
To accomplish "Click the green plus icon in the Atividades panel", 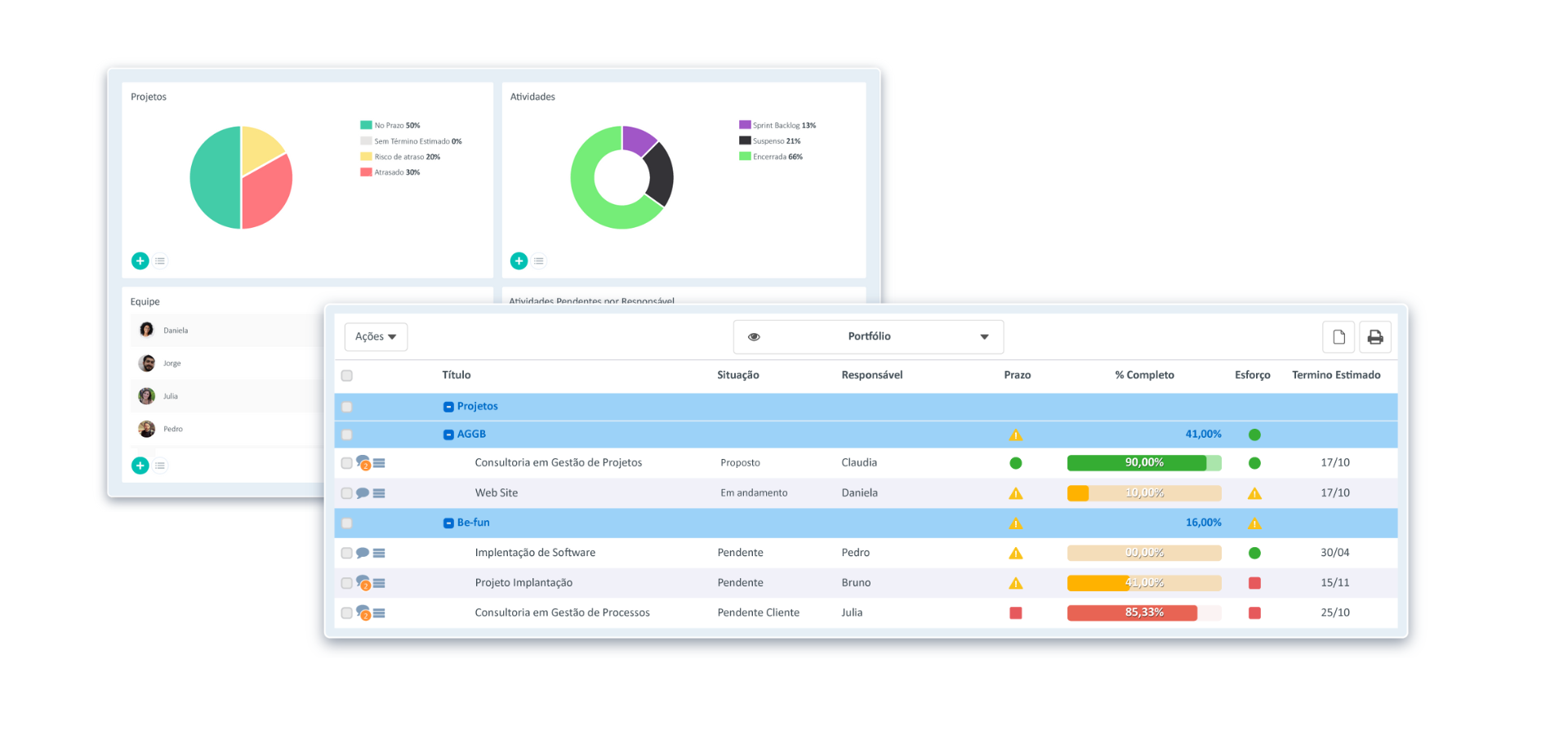I will click(x=519, y=261).
